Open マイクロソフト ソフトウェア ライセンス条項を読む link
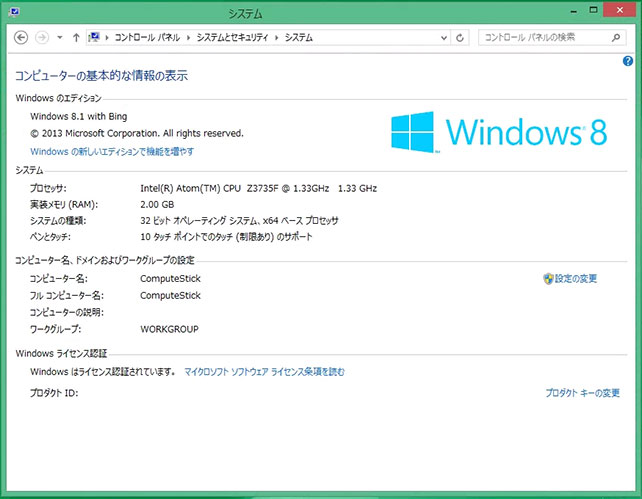642x499 pixels. (x=264, y=372)
